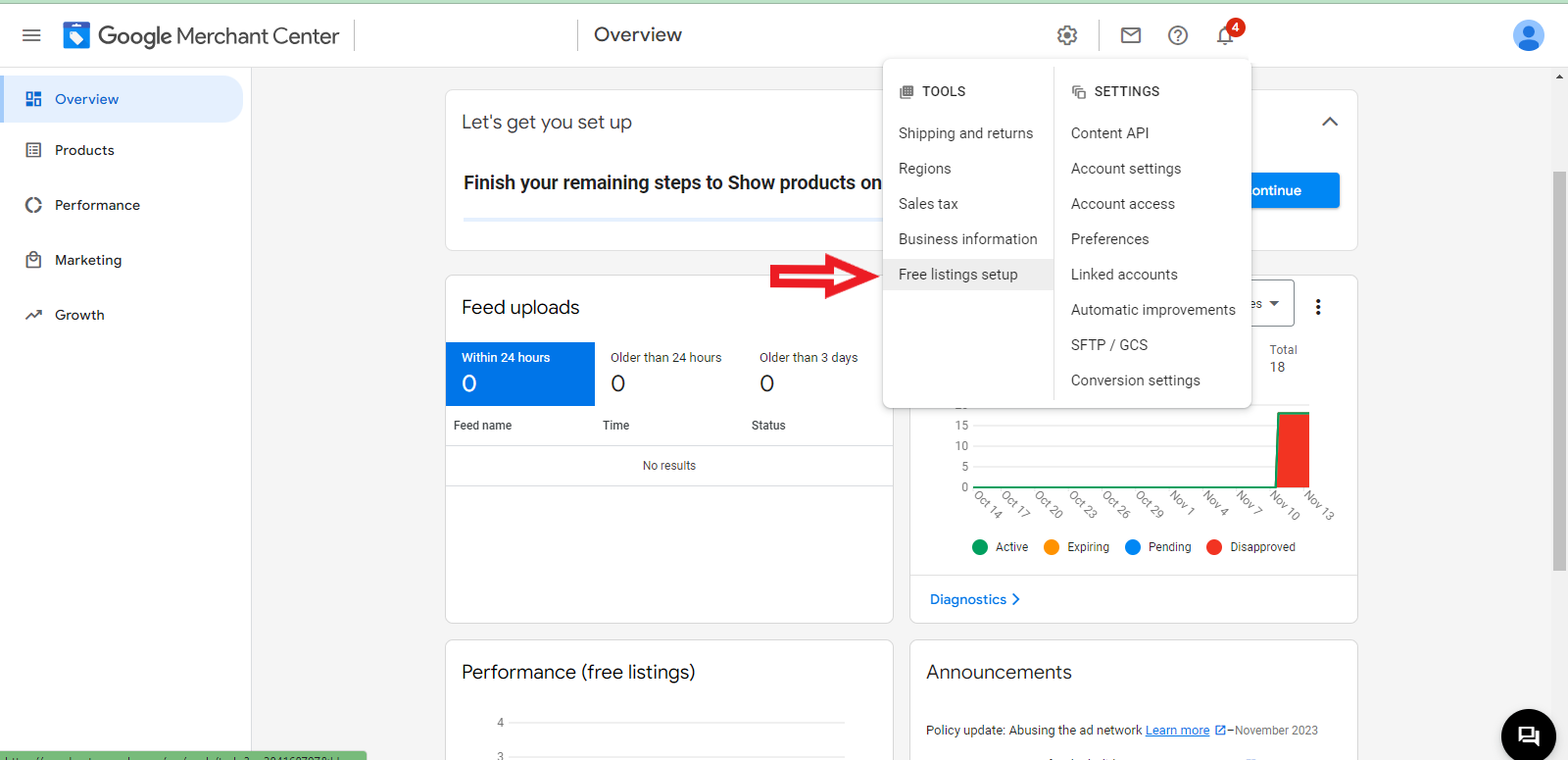Open the settings gear menu

(1067, 35)
